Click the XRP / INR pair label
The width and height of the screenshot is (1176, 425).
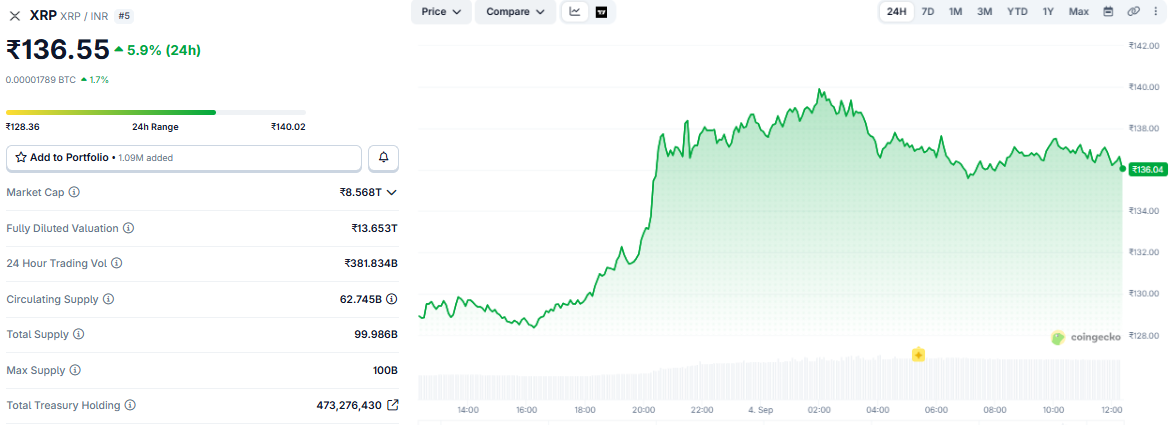click(x=84, y=16)
